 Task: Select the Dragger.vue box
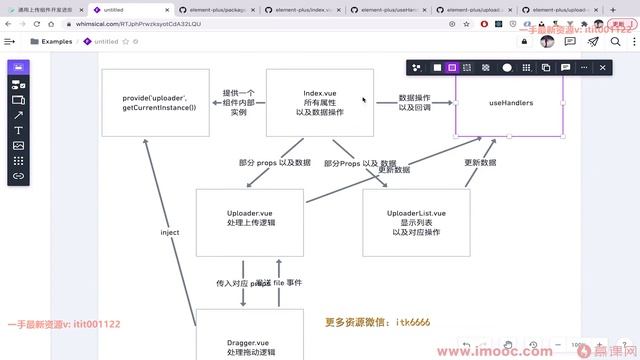point(250,335)
